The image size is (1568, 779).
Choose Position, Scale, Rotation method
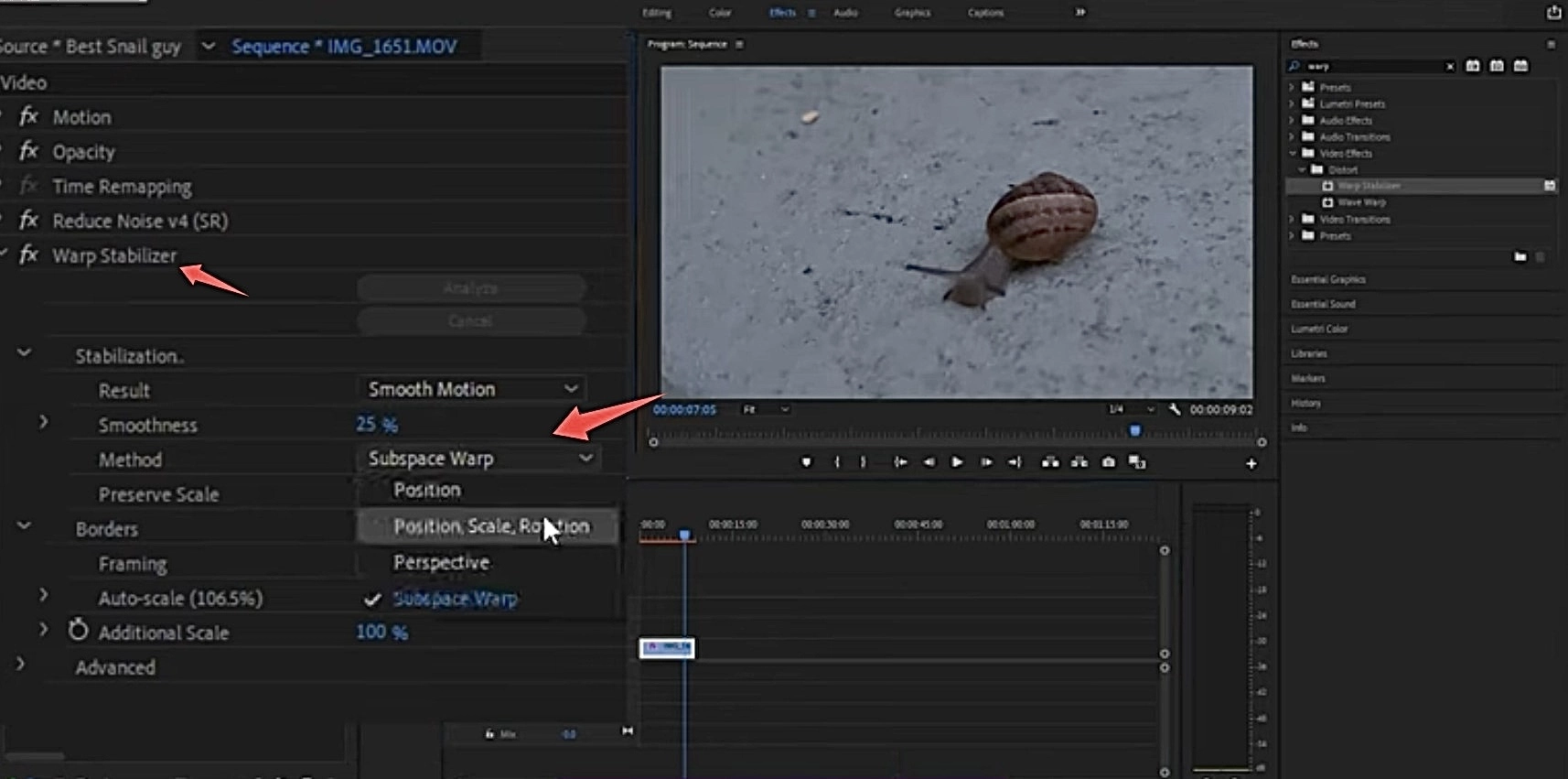(487, 526)
